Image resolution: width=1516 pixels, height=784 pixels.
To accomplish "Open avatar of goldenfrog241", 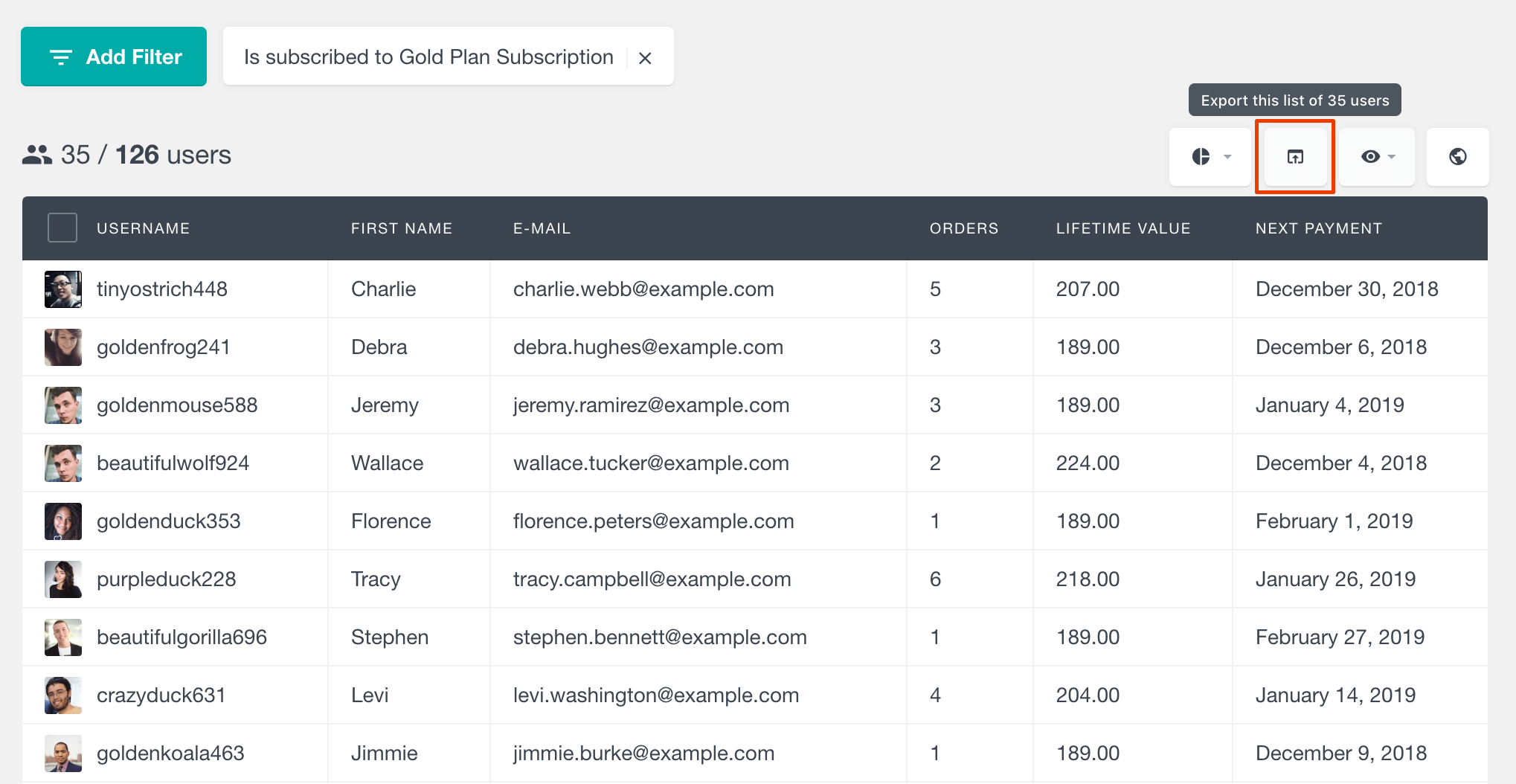I will point(63,347).
